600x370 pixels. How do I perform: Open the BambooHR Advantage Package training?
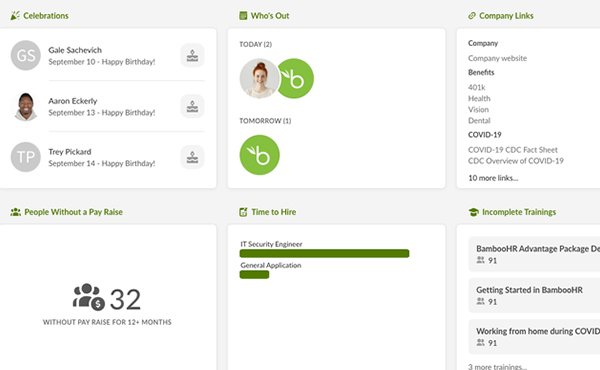tap(534, 254)
